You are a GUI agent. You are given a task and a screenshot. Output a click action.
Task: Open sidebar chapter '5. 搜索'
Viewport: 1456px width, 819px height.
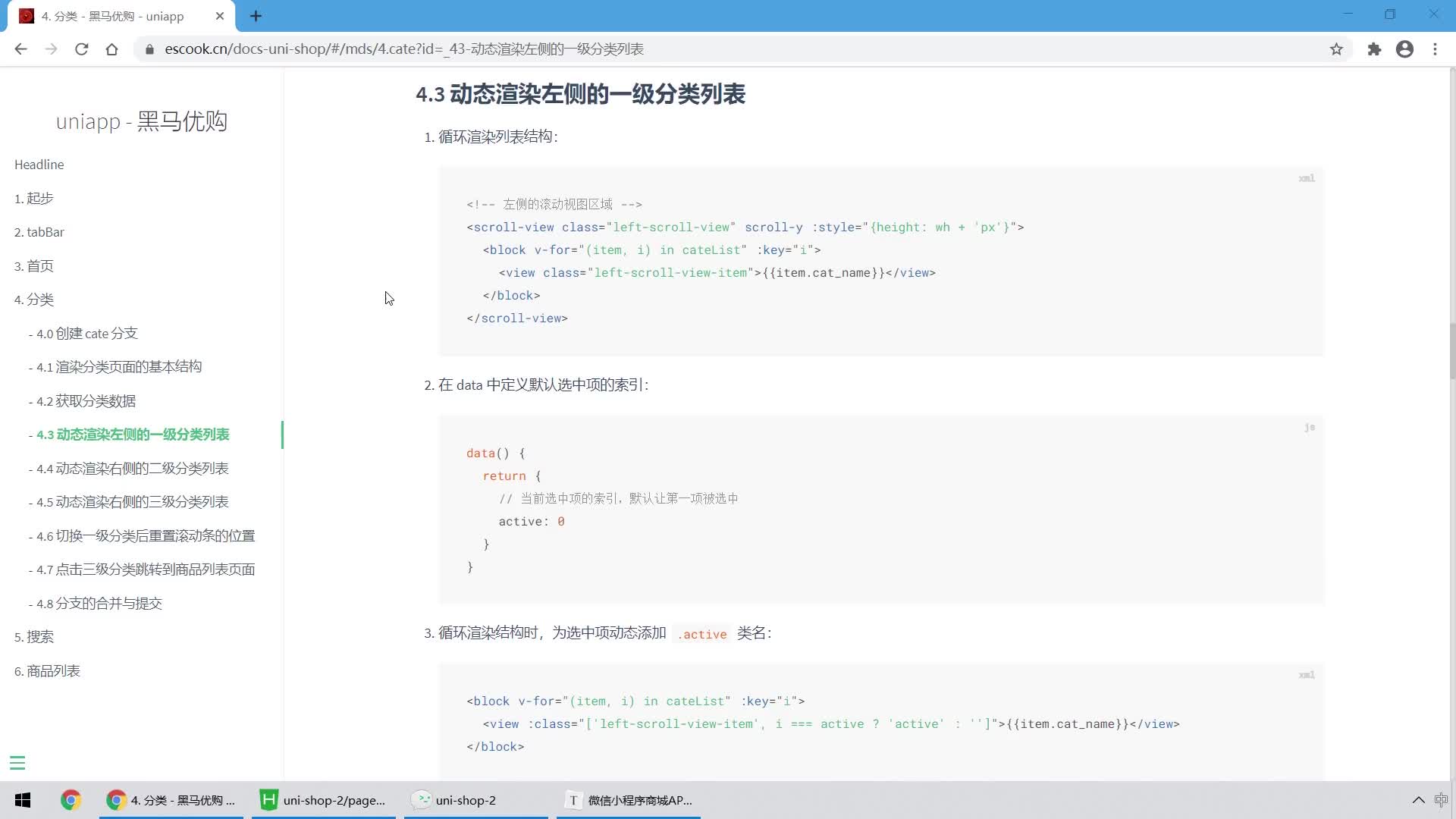click(x=34, y=637)
